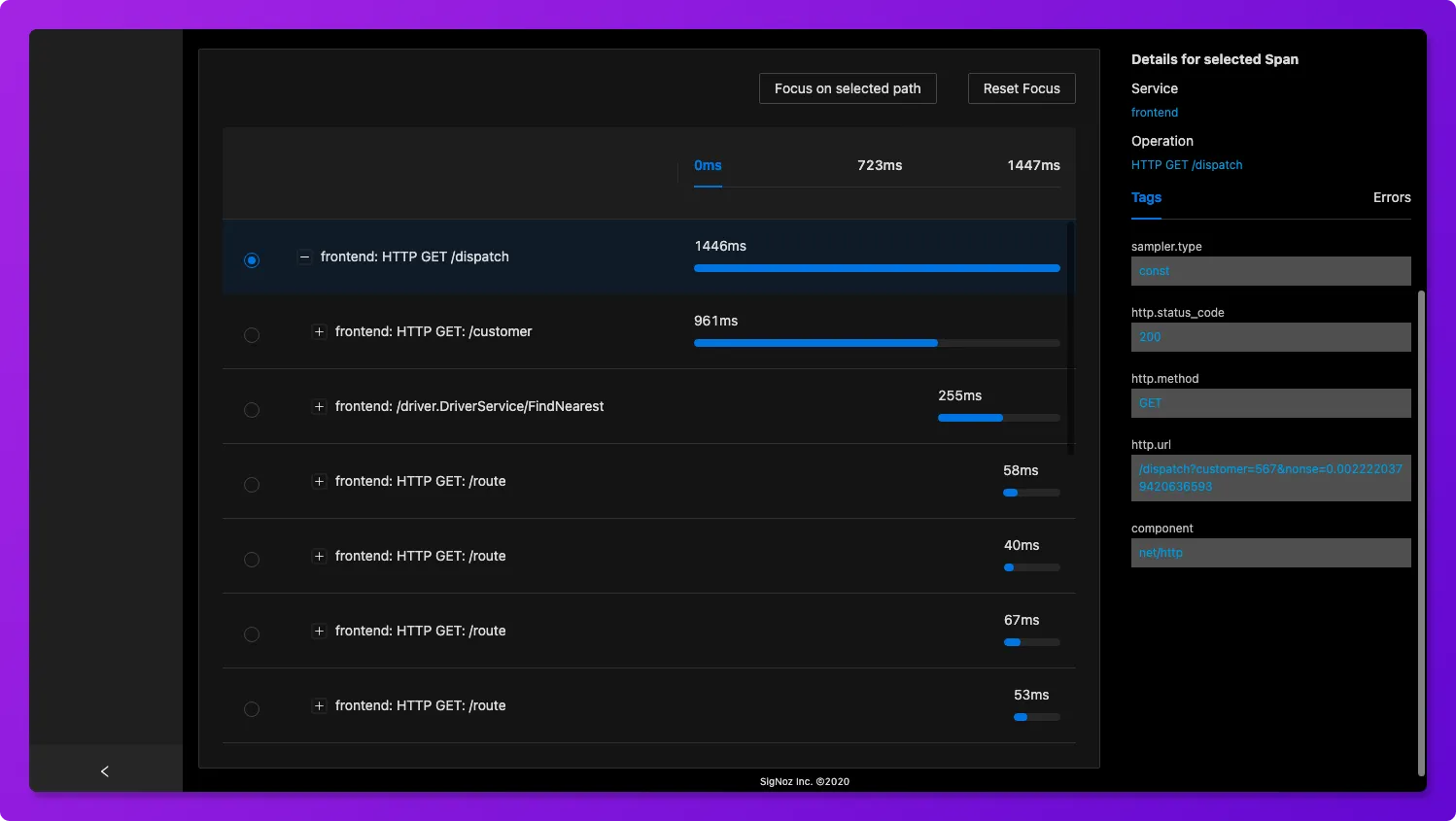This screenshot has height=821, width=1456.
Task: Select the 0ms timeline tab
Action: pyautogui.click(x=708, y=166)
